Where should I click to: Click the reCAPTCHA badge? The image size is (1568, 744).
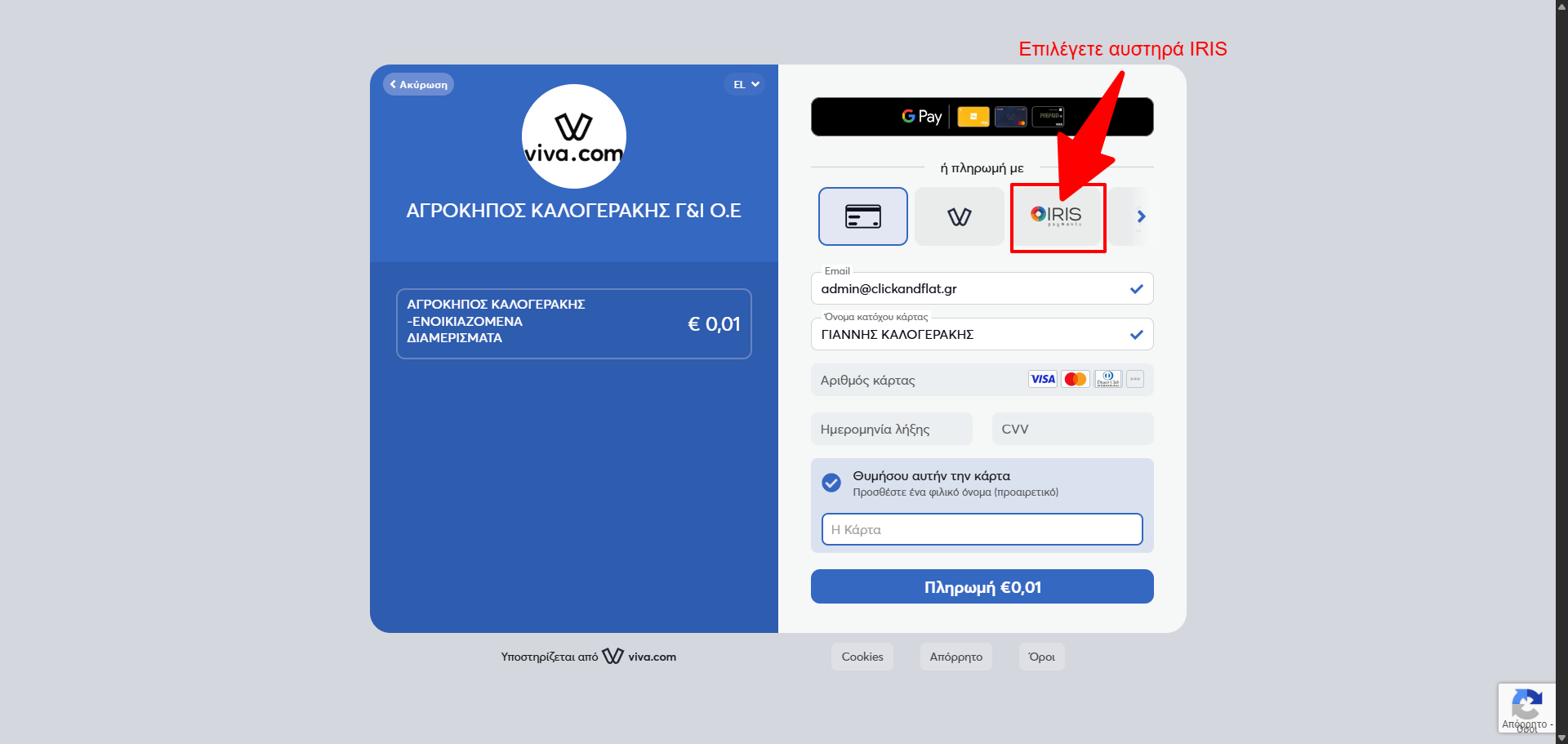pos(1526,708)
